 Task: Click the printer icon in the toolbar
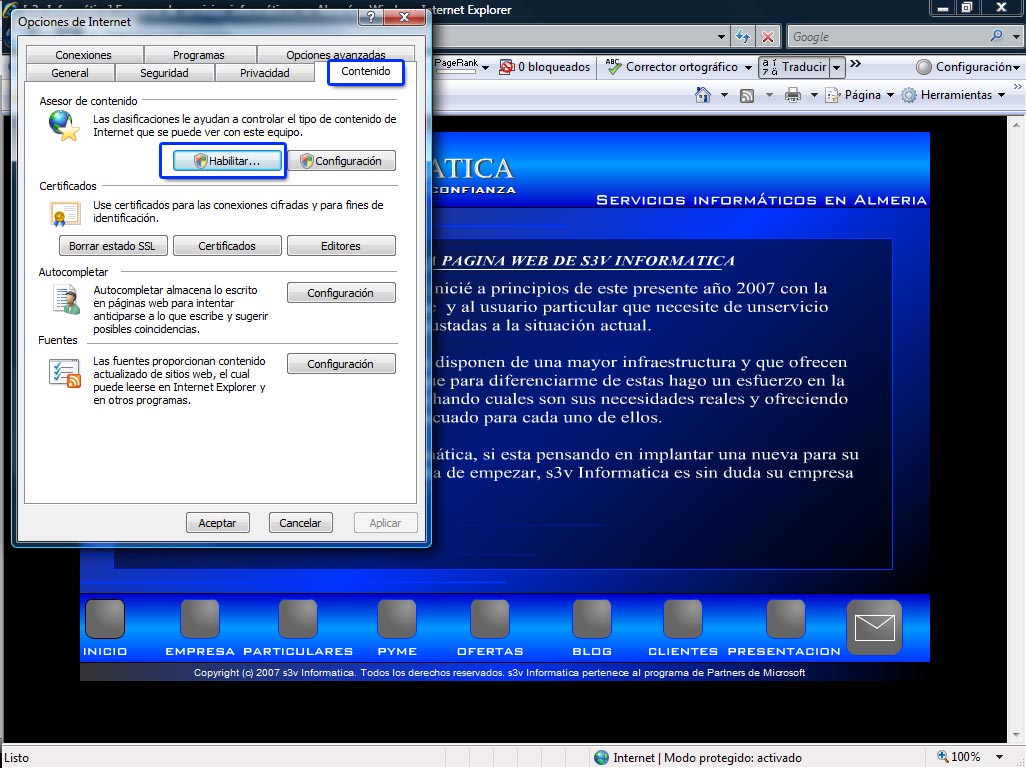pos(793,95)
